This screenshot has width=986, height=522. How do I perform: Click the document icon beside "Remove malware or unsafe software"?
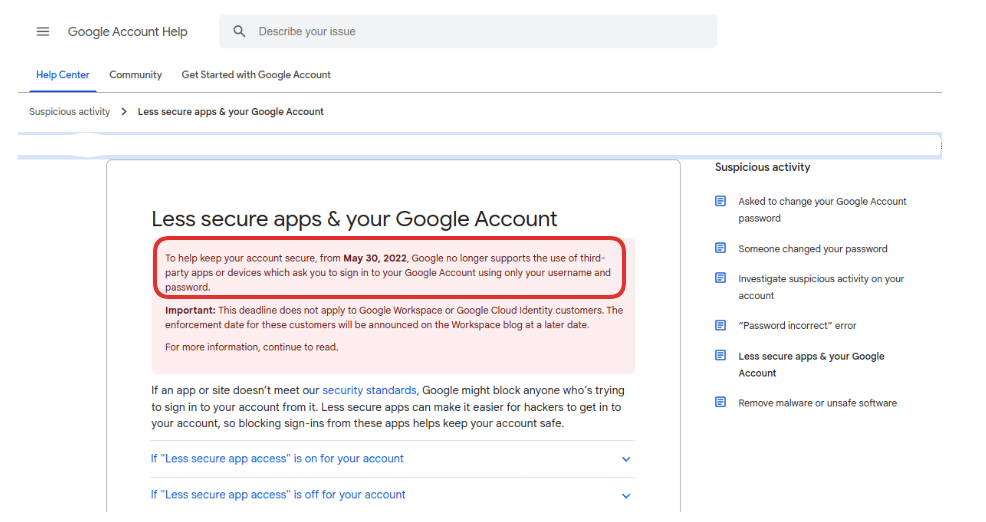(720, 403)
